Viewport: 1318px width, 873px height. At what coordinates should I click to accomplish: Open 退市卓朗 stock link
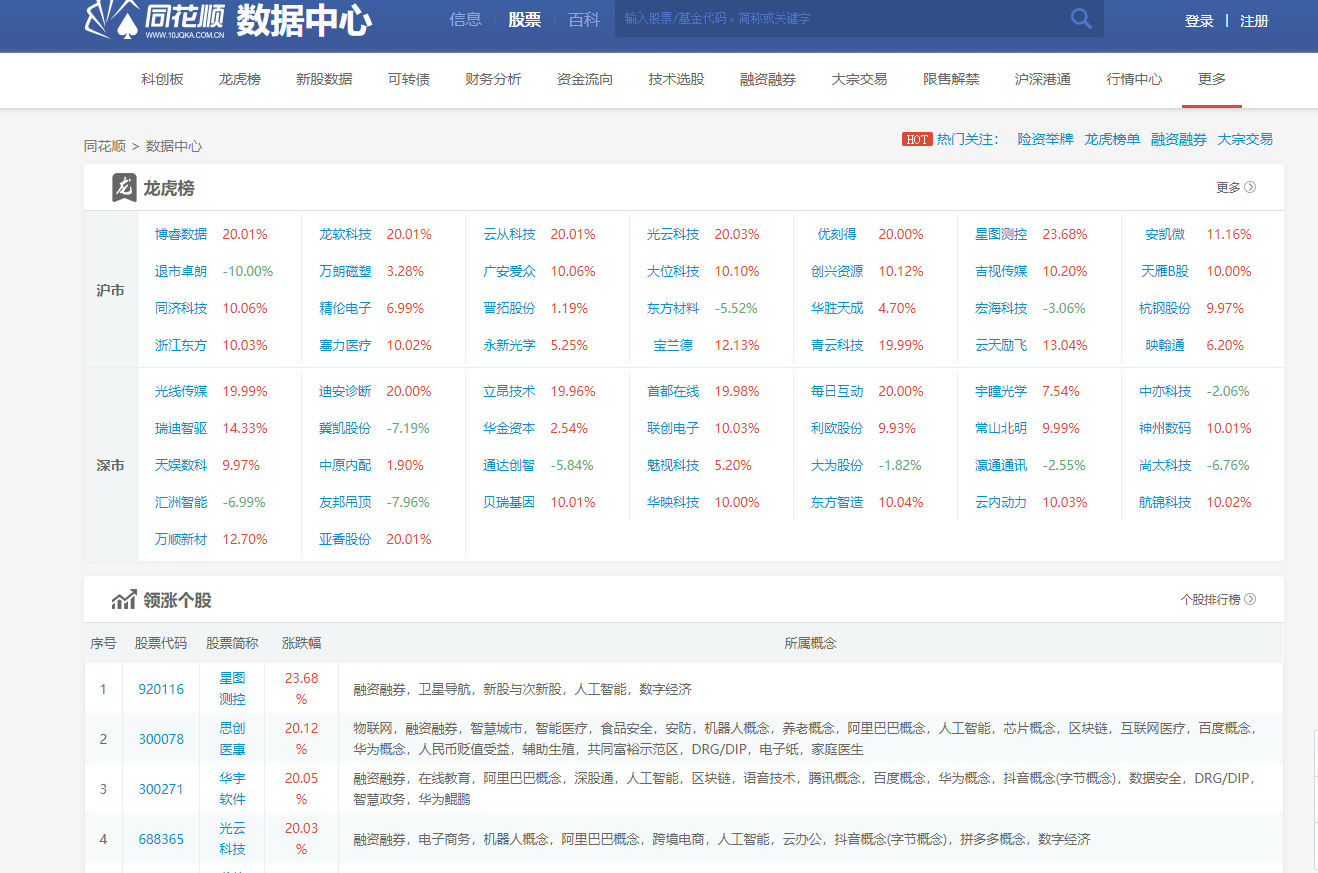(181, 271)
